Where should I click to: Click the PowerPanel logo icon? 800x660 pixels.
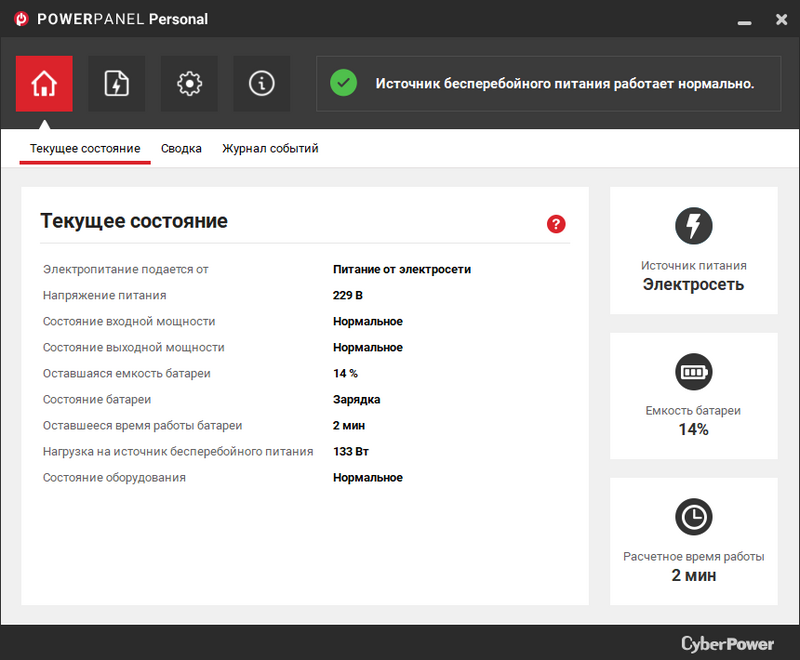pos(21,20)
